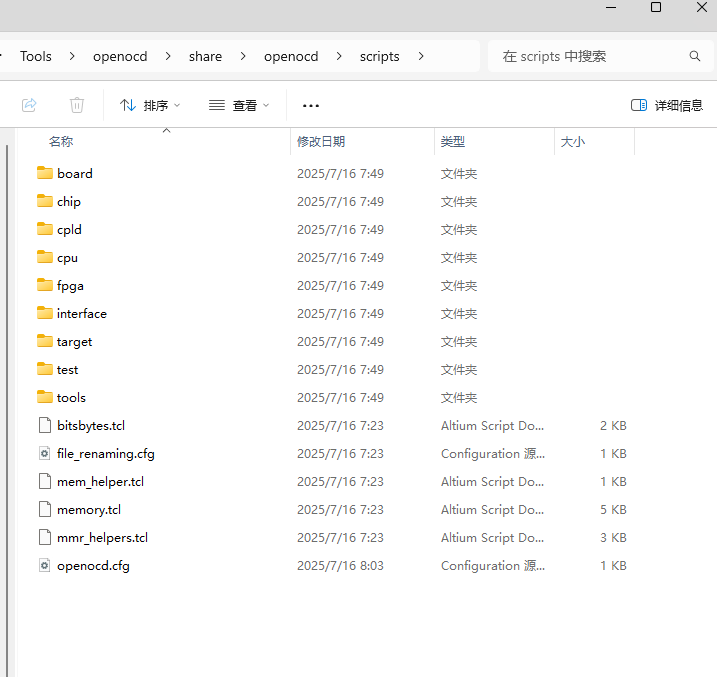Click the Delete trash can icon
The image size is (717, 677).
point(77,105)
